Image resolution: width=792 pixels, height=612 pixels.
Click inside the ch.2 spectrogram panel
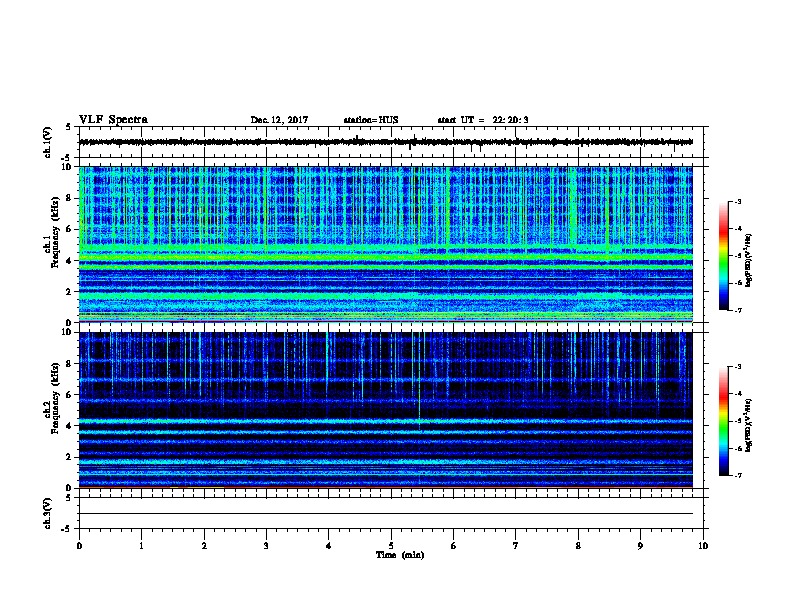(x=385, y=410)
